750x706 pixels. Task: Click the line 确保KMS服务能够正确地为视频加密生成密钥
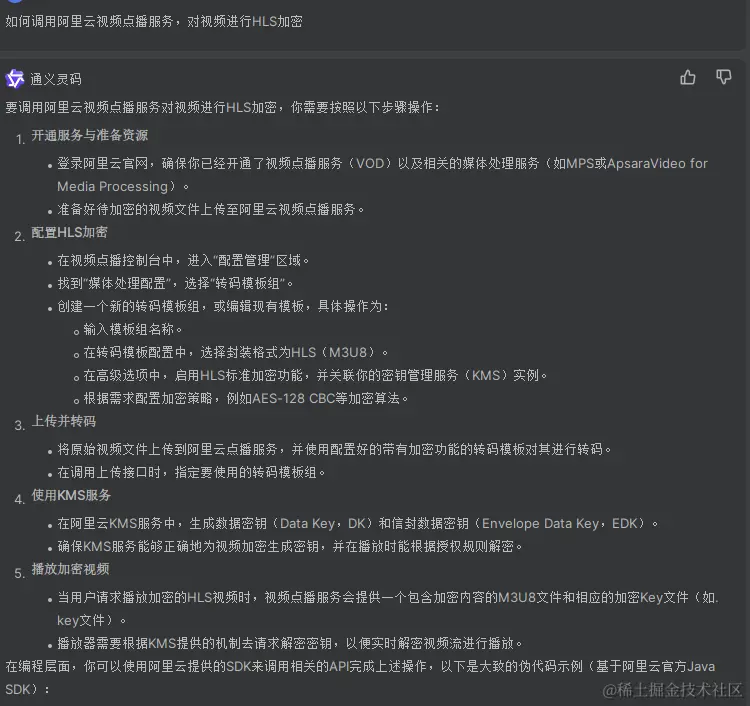[290, 547]
